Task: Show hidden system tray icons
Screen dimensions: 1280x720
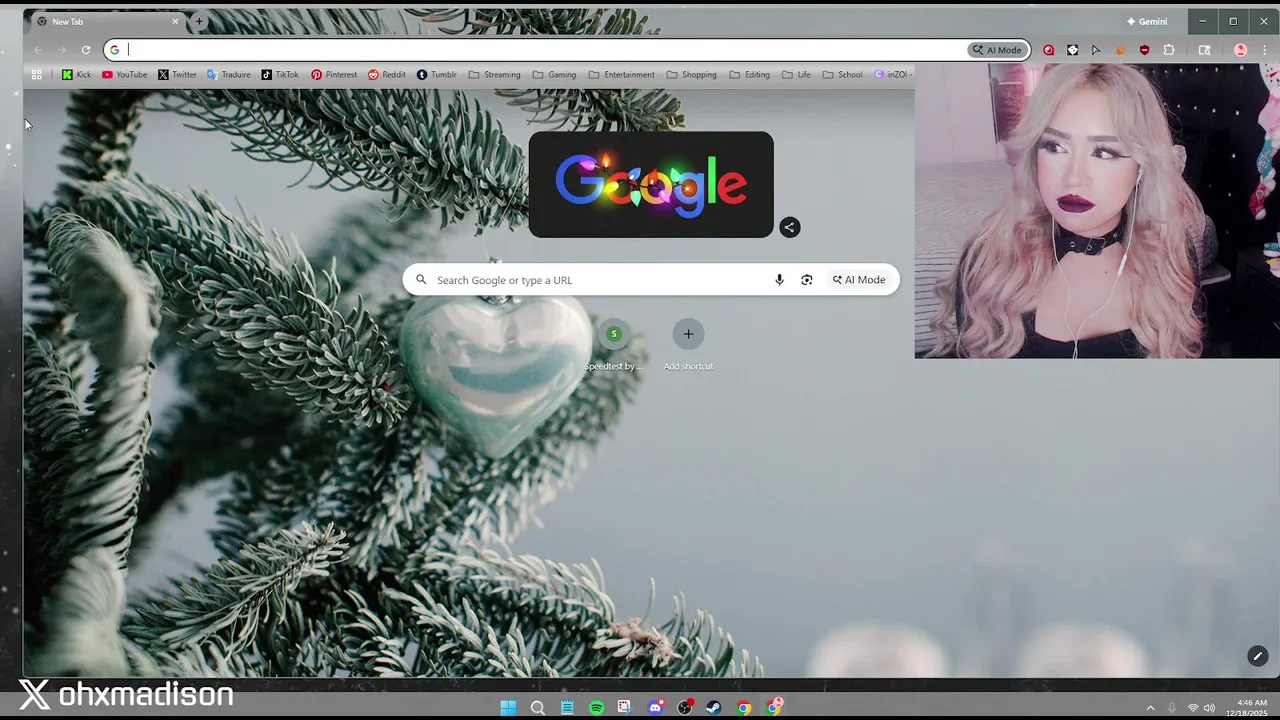Action: 1150,708
